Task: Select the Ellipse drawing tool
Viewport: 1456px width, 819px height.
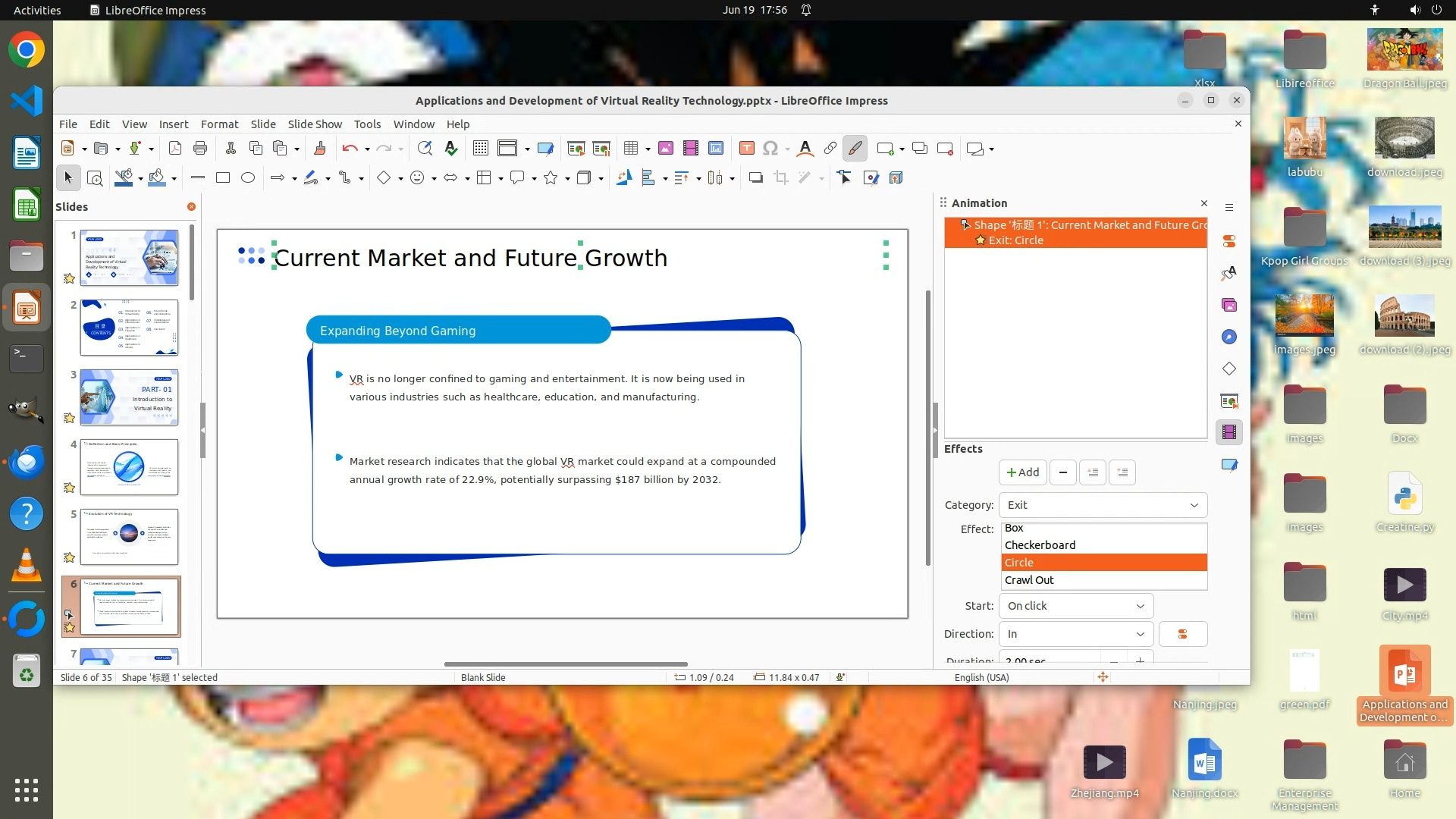Action: 248,177
